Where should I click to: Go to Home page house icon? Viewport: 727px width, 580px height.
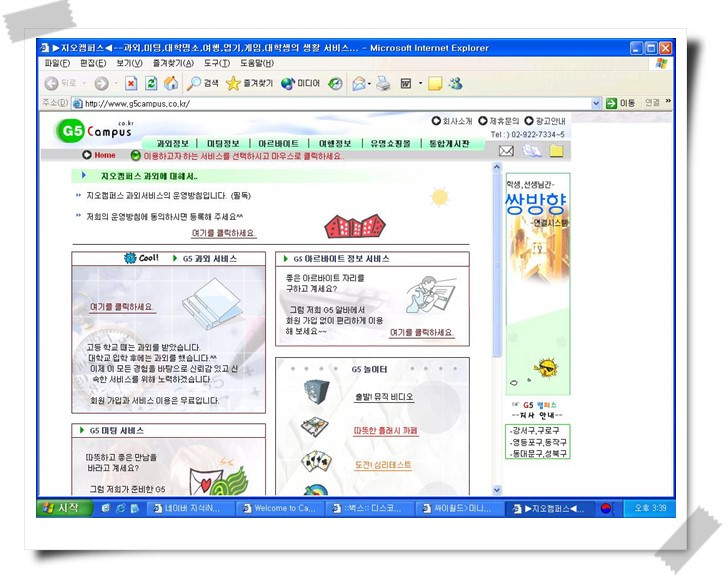[x=171, y=83]
